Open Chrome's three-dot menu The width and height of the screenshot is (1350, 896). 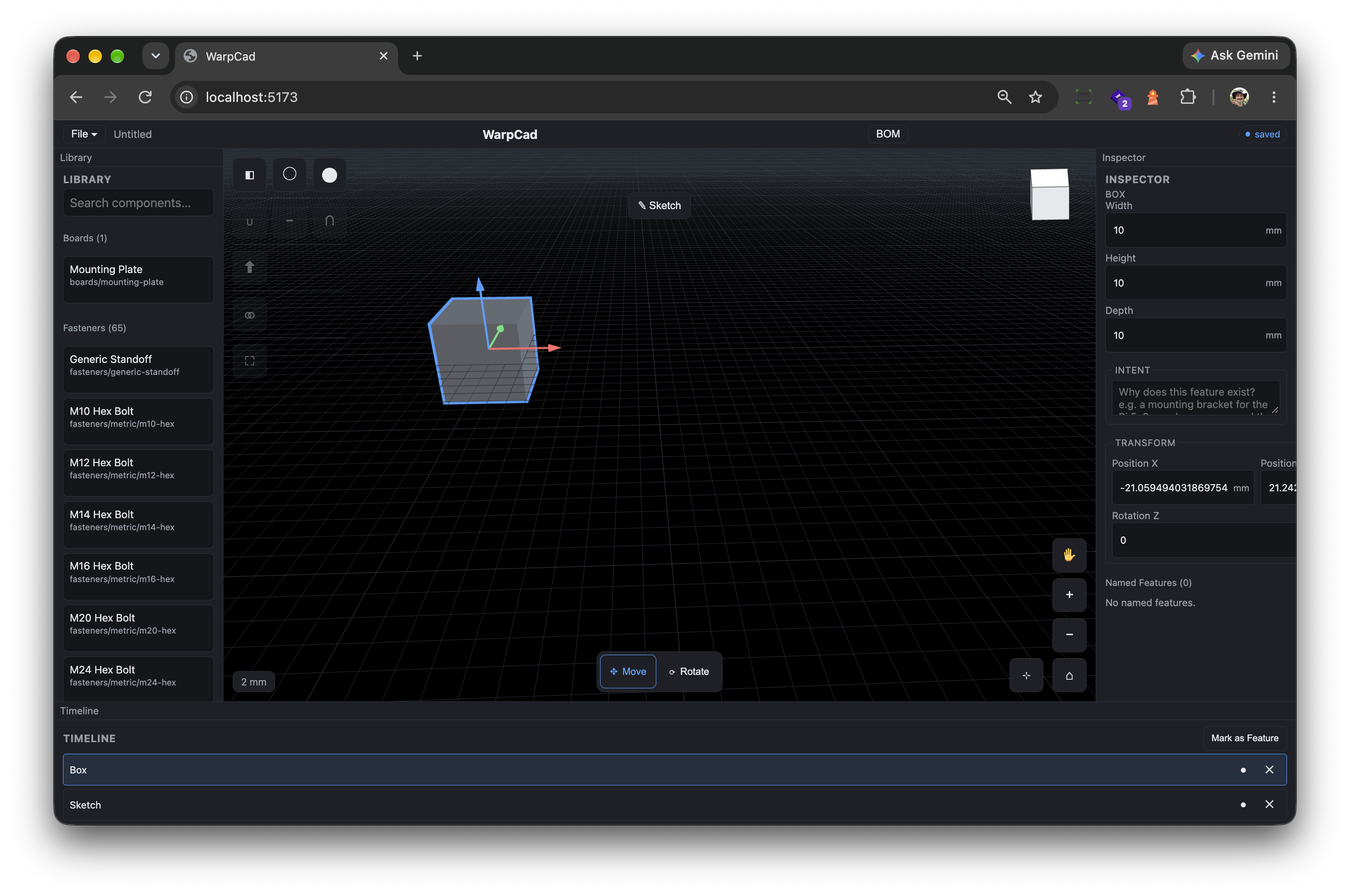(1274, 97)
